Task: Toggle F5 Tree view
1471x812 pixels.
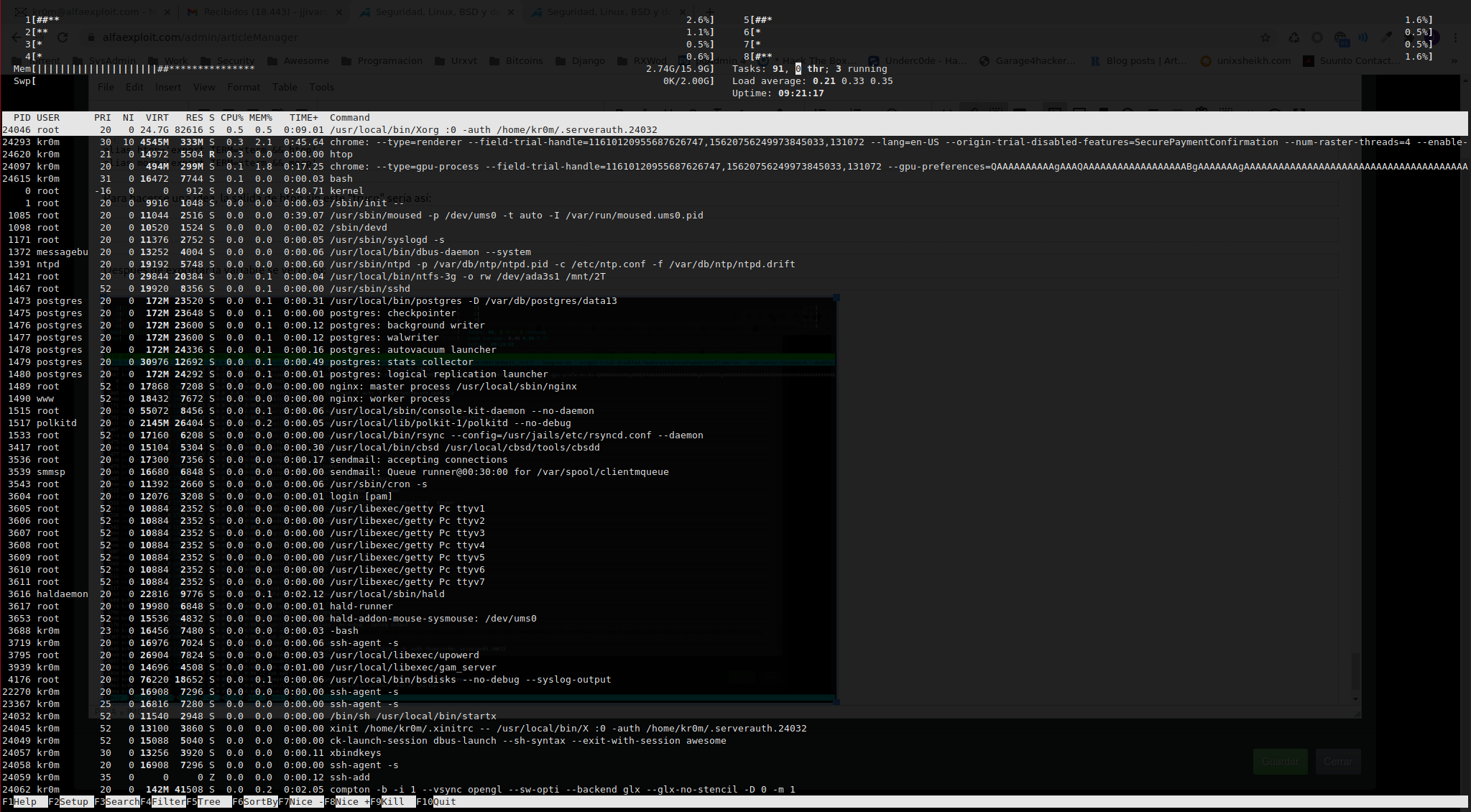Action: pos(208,802)
